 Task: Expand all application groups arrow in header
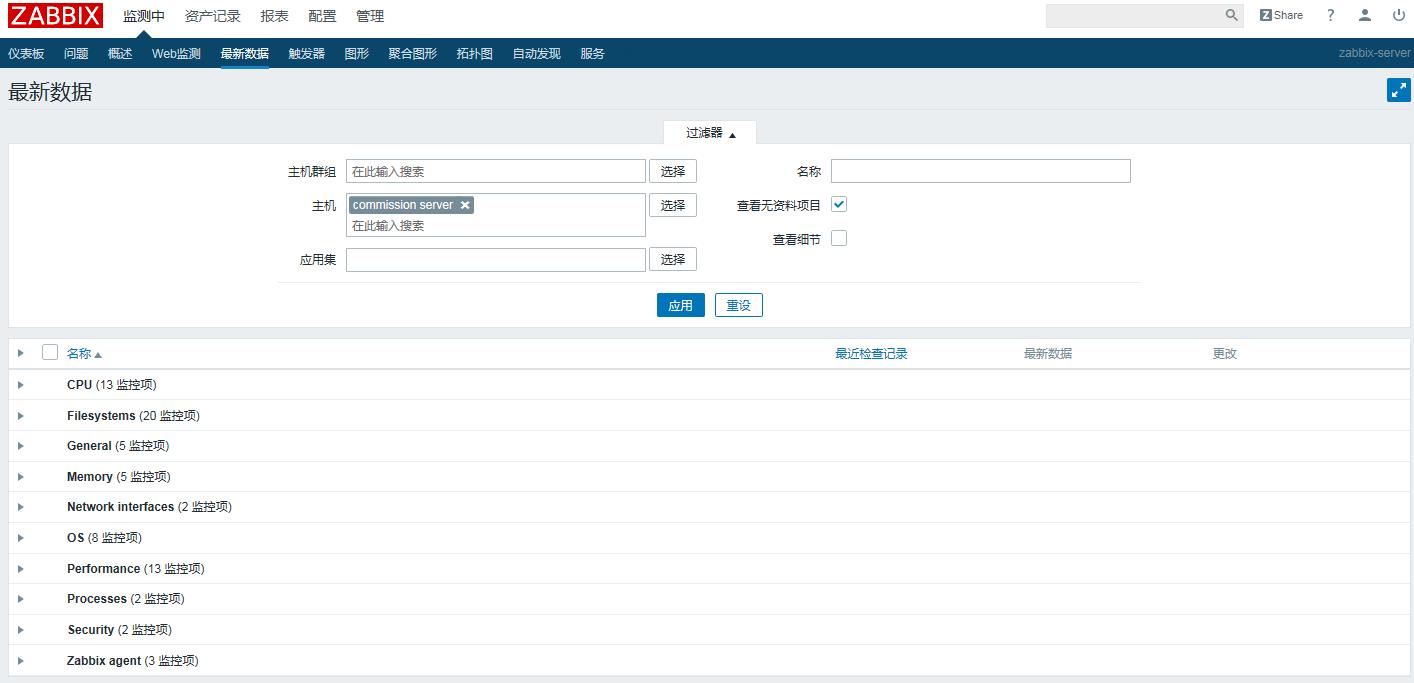tap(20, 353)
